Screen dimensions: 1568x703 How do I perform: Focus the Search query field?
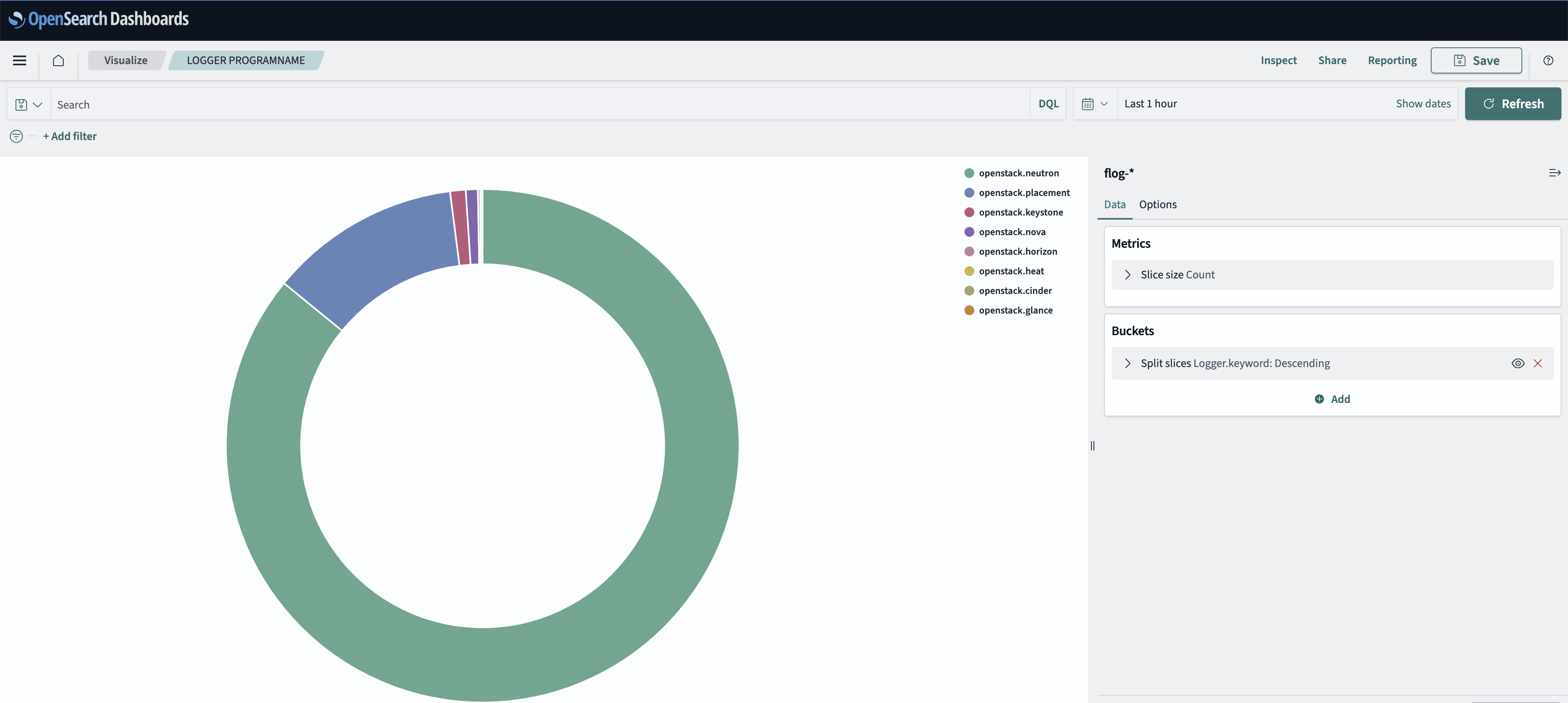pyautogui.click(x=540, y=105)
